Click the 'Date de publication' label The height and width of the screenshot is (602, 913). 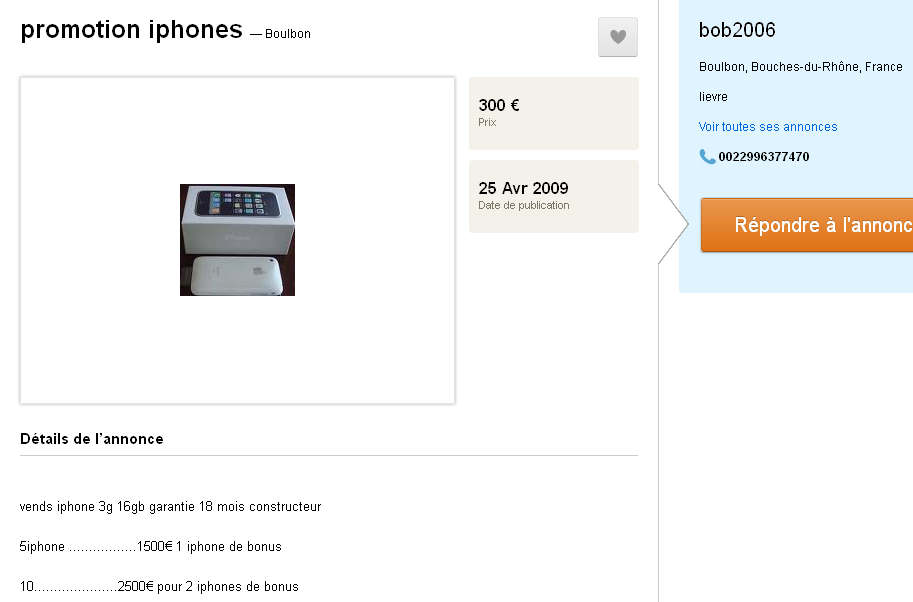(x=523, y=206)
